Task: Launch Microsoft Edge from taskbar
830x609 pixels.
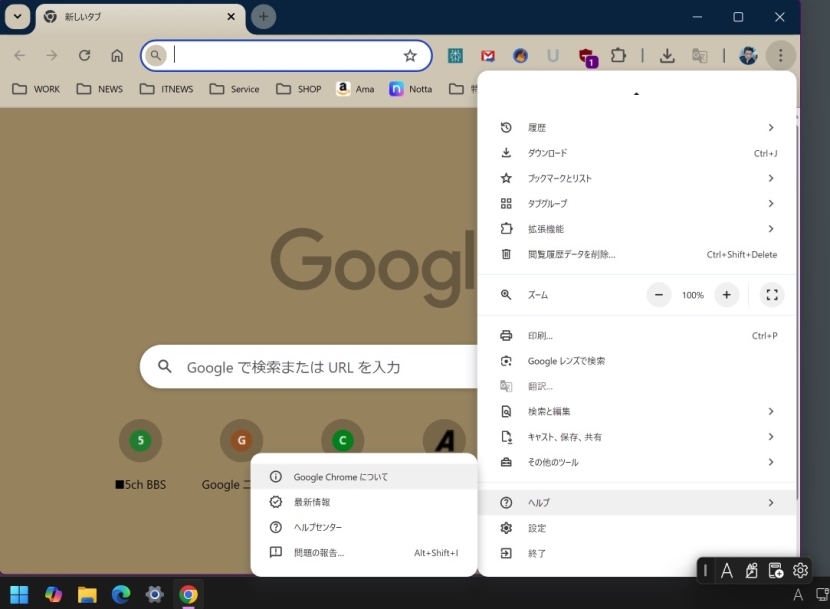Action: pos(121,595)
